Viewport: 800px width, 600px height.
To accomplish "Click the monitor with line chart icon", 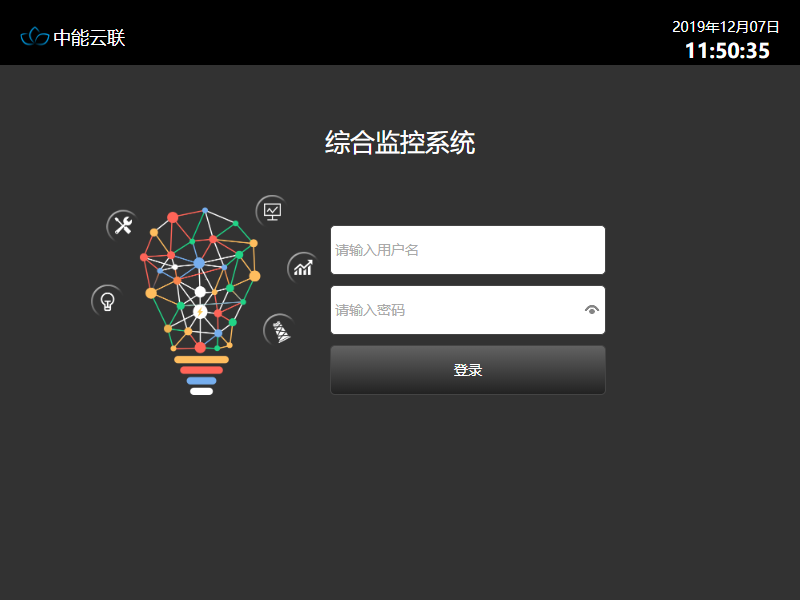I will [272, 211].
